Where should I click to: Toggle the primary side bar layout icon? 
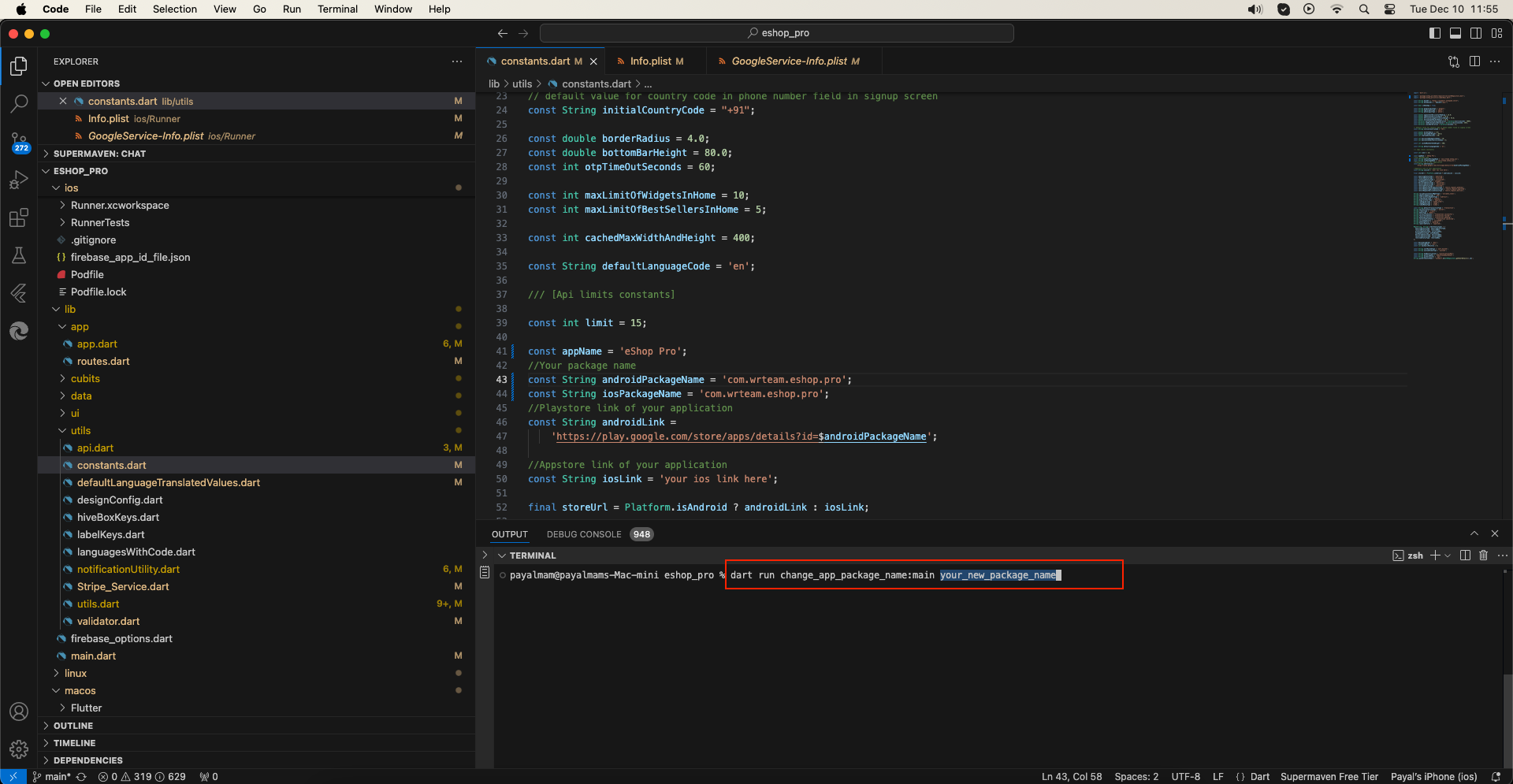click(x=1435, y=33)
